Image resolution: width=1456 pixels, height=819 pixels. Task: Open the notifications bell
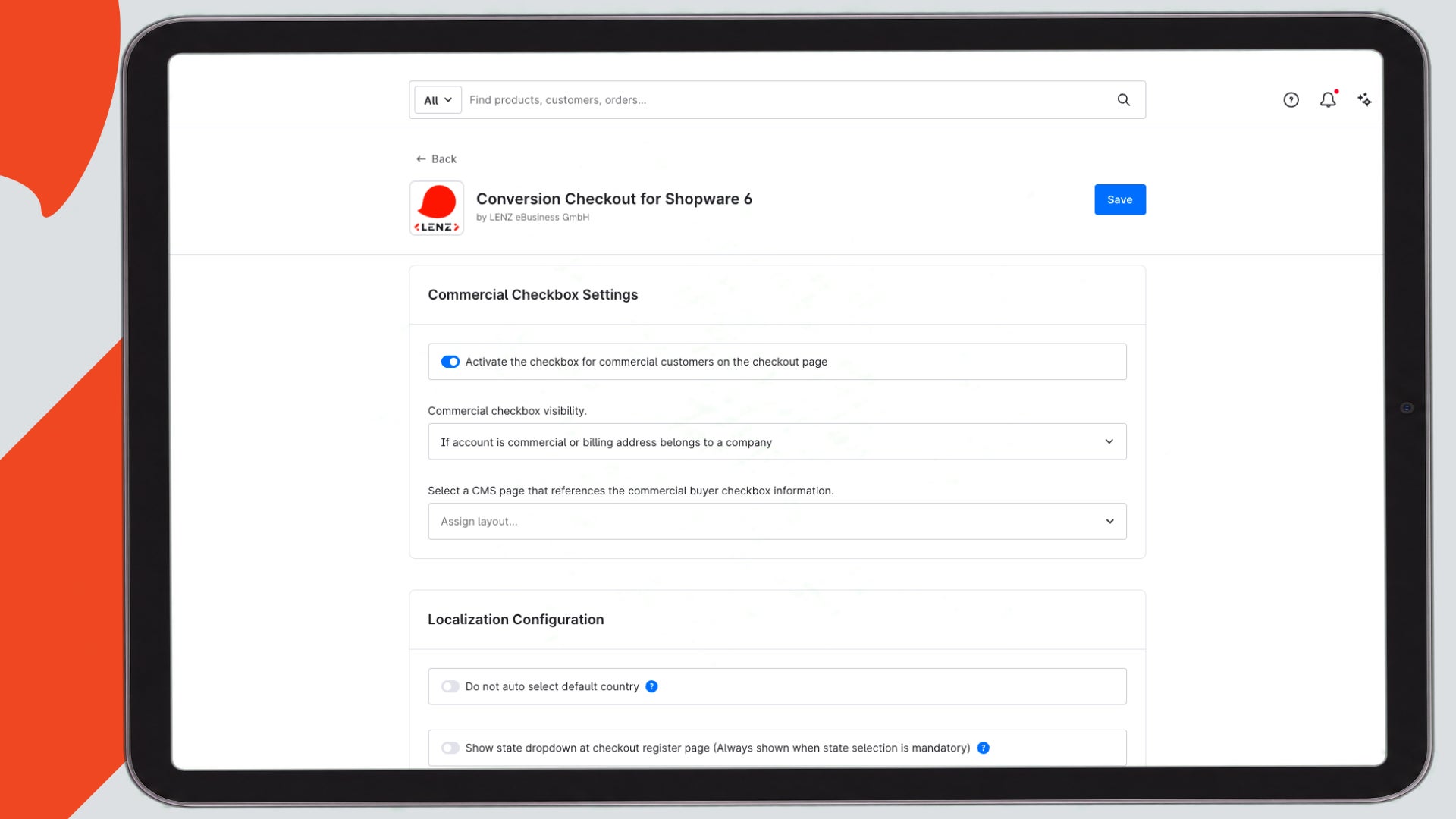pyautogui.click(x=1328, y=99)
